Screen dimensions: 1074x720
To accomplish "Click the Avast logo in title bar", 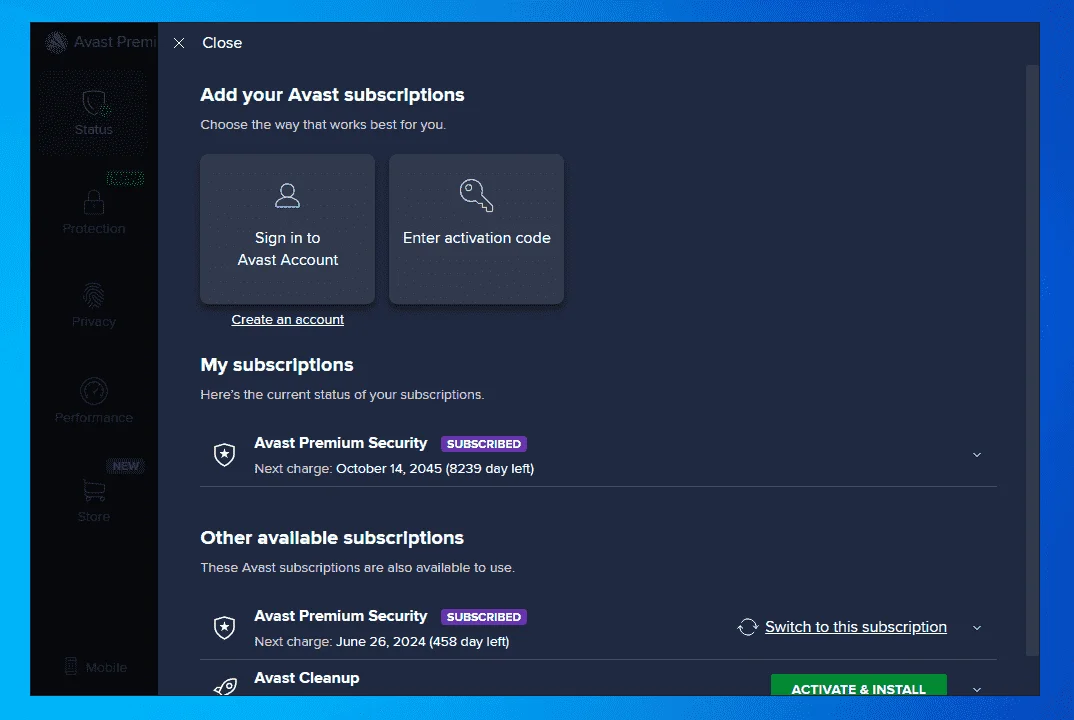I will pyautogui.click(x=56, y=42).
